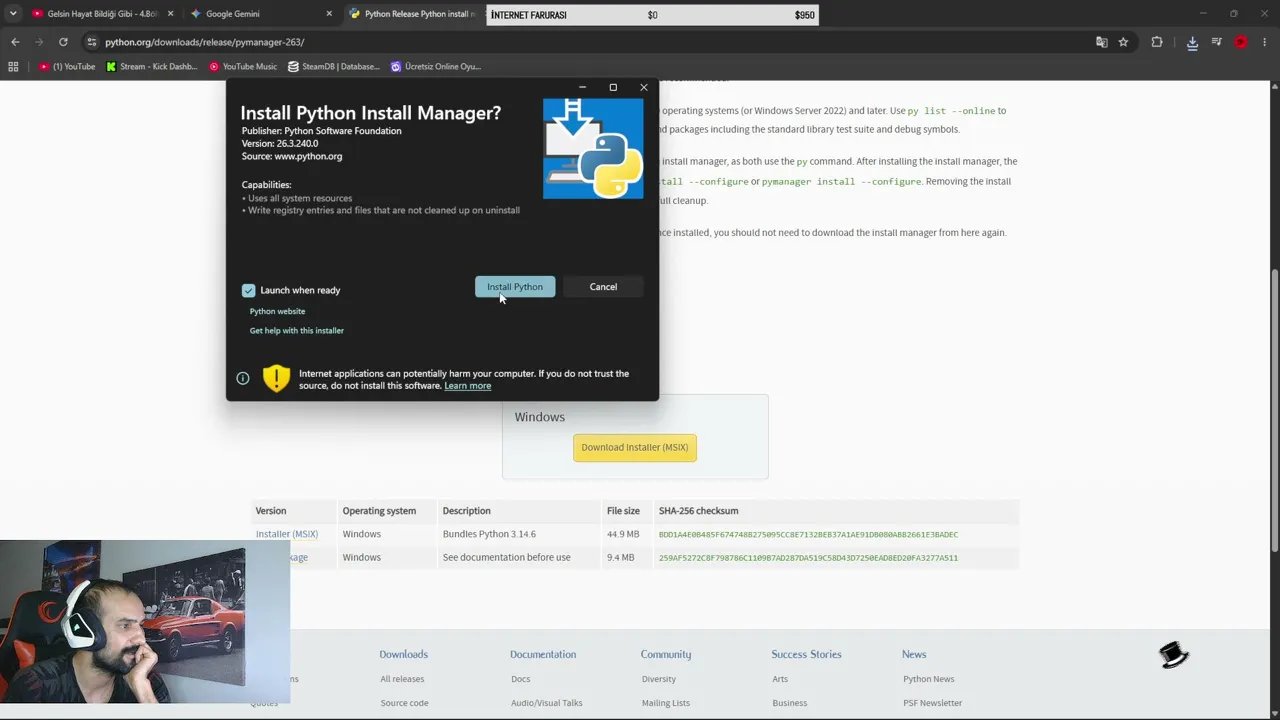Screen dimensions: 1280x720
Task: Open the YouTube Music bookmark
Action: pos(243,67)
